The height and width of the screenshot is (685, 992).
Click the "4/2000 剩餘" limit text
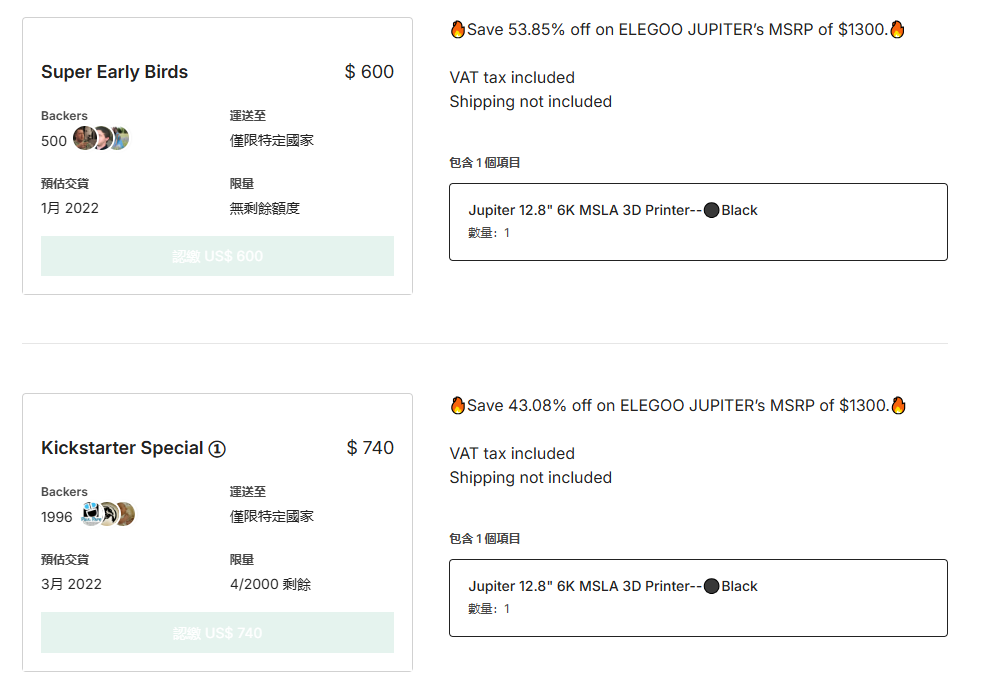click(270, 584)
